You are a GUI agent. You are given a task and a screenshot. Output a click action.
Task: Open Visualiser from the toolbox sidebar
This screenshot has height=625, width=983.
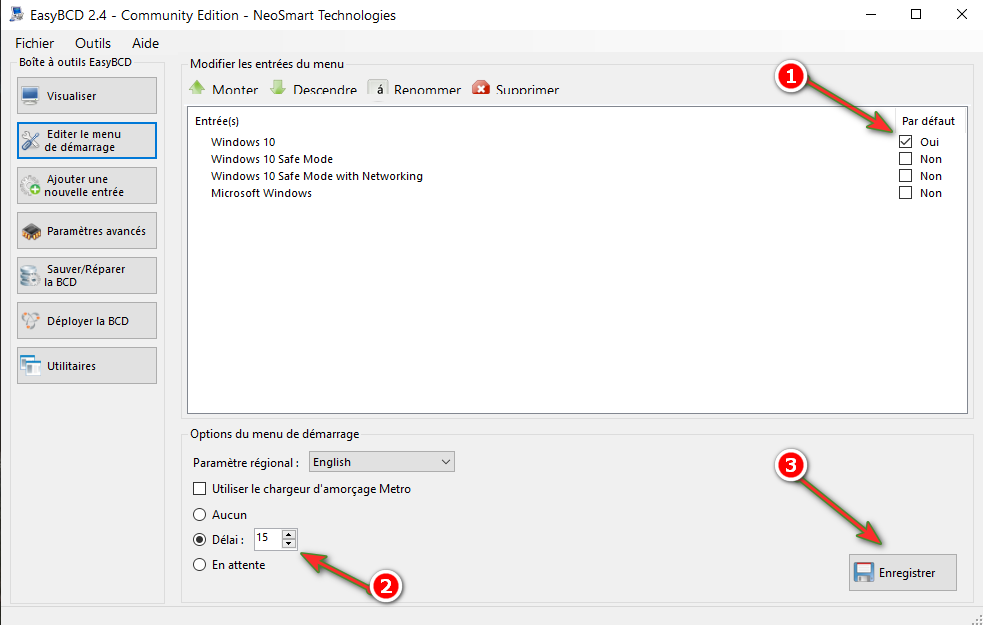coord(87,96)
